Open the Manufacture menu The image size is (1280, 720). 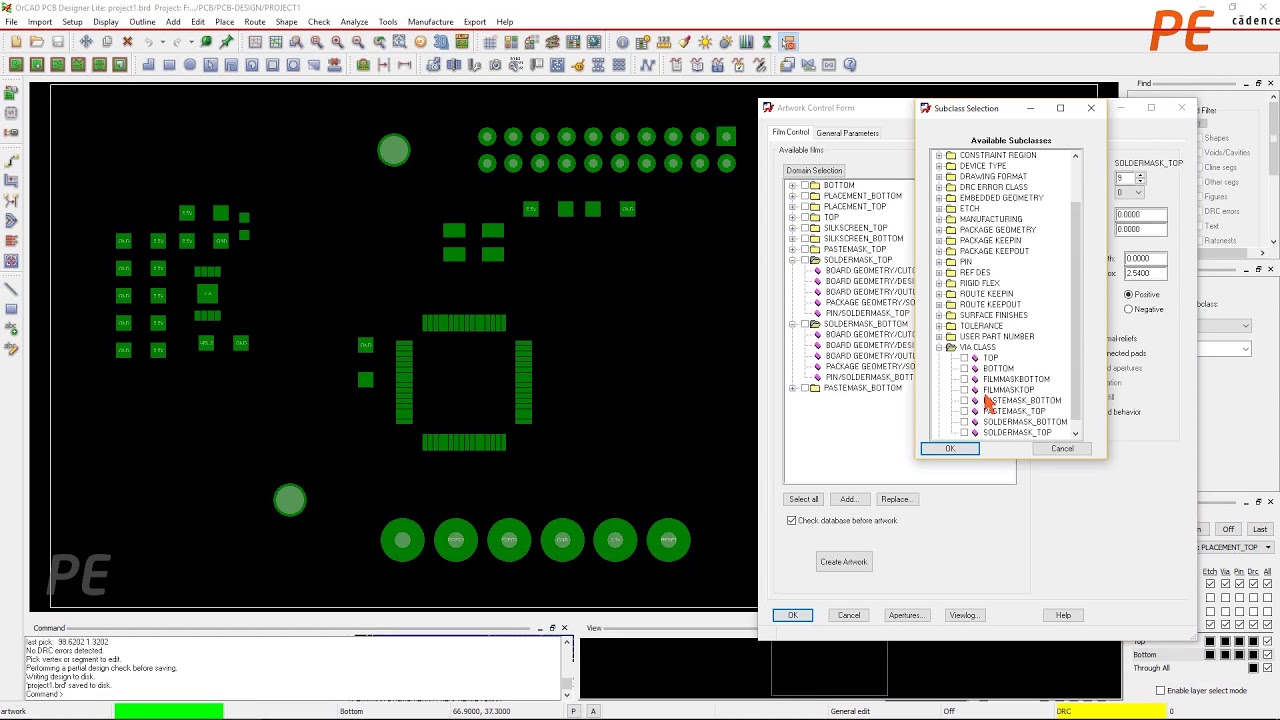[x=430, y=22]
